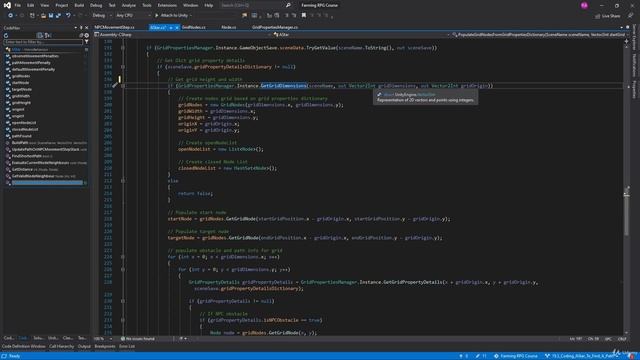Screen dimensions: 640x360
Task: Click the screwdriver quick actions icon in margin
Action: (115, 86)
